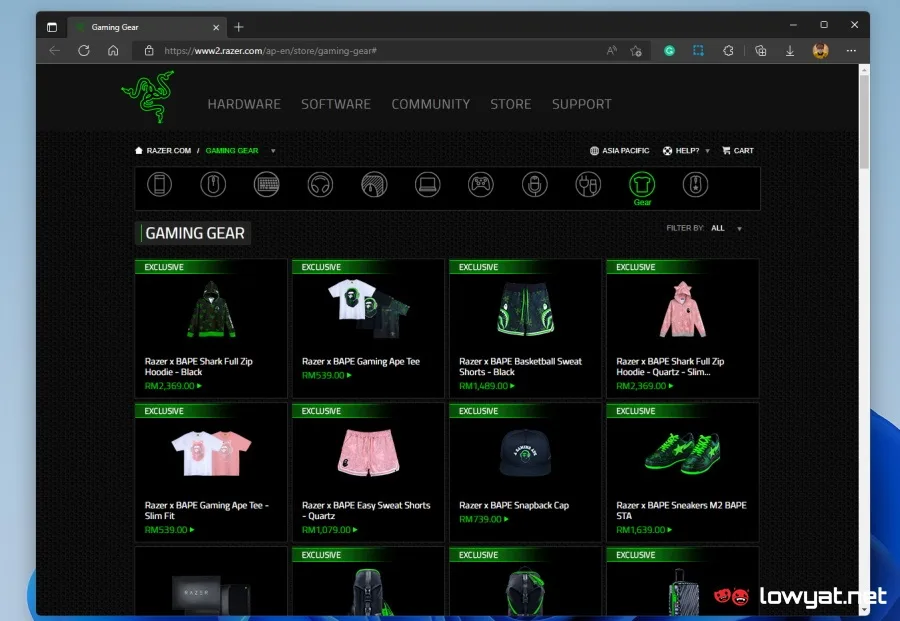Image resolution: width=900 pixels, height=621 pixels.
Task: Open the SOFTWARE menu
Action: pos(336,104)
